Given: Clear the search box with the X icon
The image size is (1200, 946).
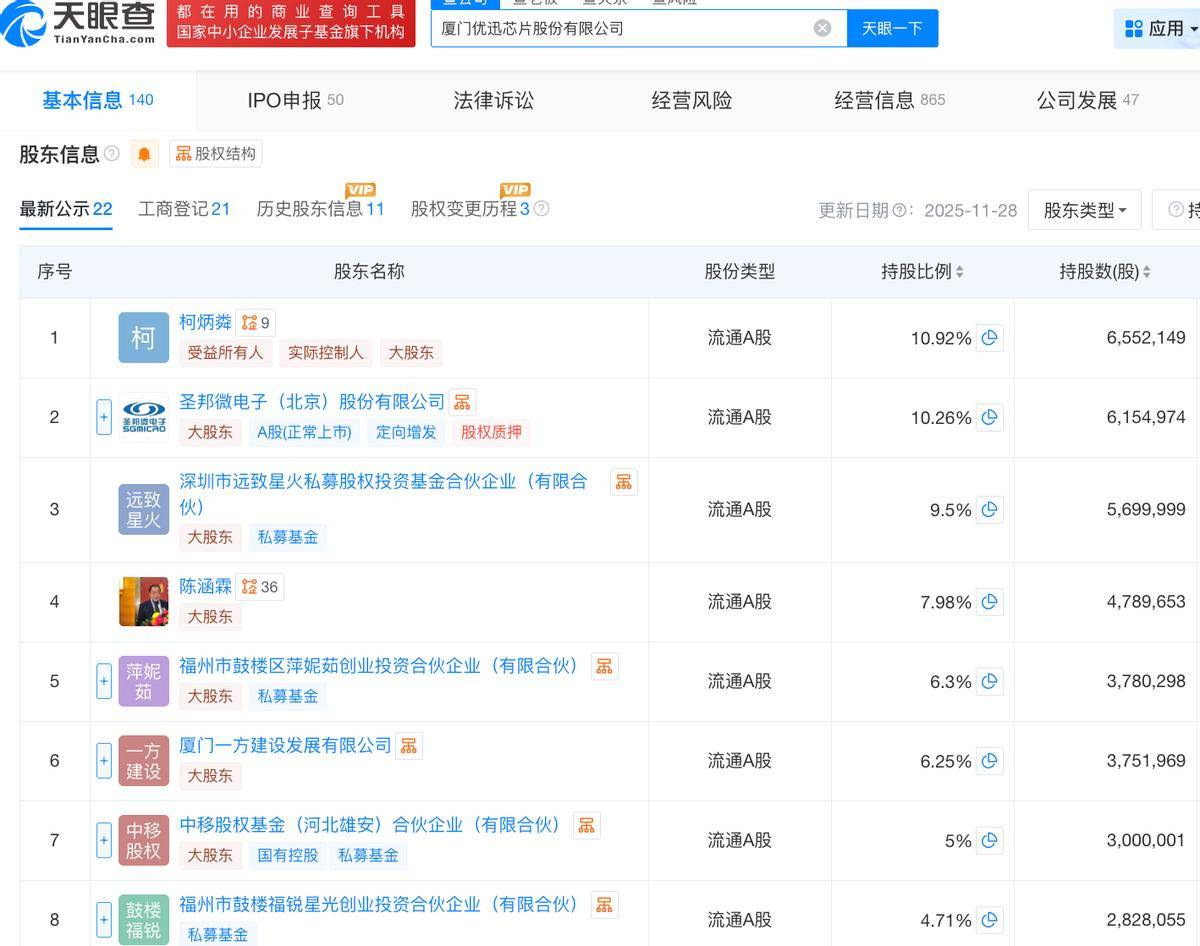Looking at the screenshot, I should click(823, 27).
